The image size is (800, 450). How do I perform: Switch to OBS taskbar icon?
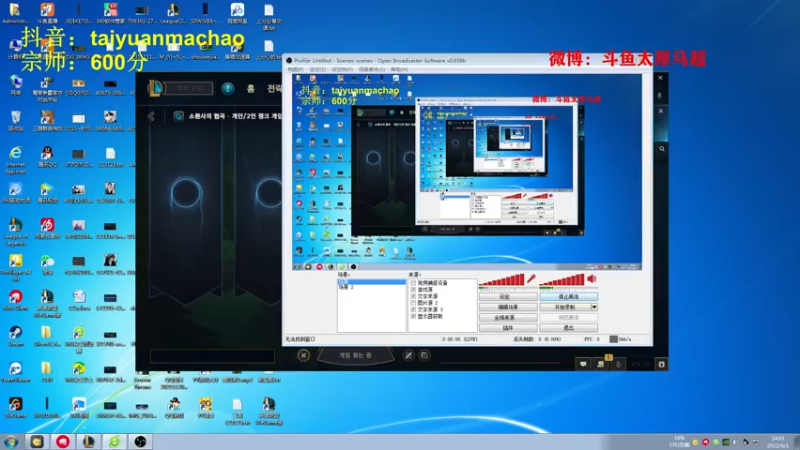tap(140, 442)
